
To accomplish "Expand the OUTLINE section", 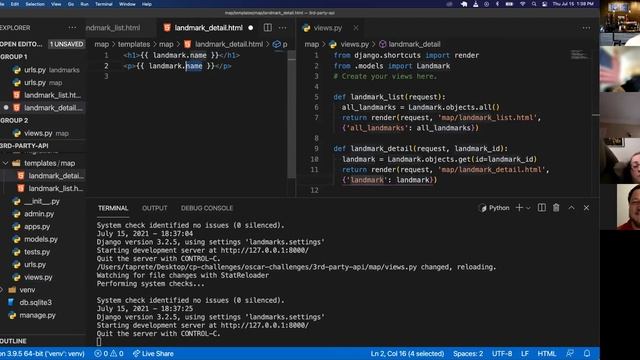I will click(43, 341).
